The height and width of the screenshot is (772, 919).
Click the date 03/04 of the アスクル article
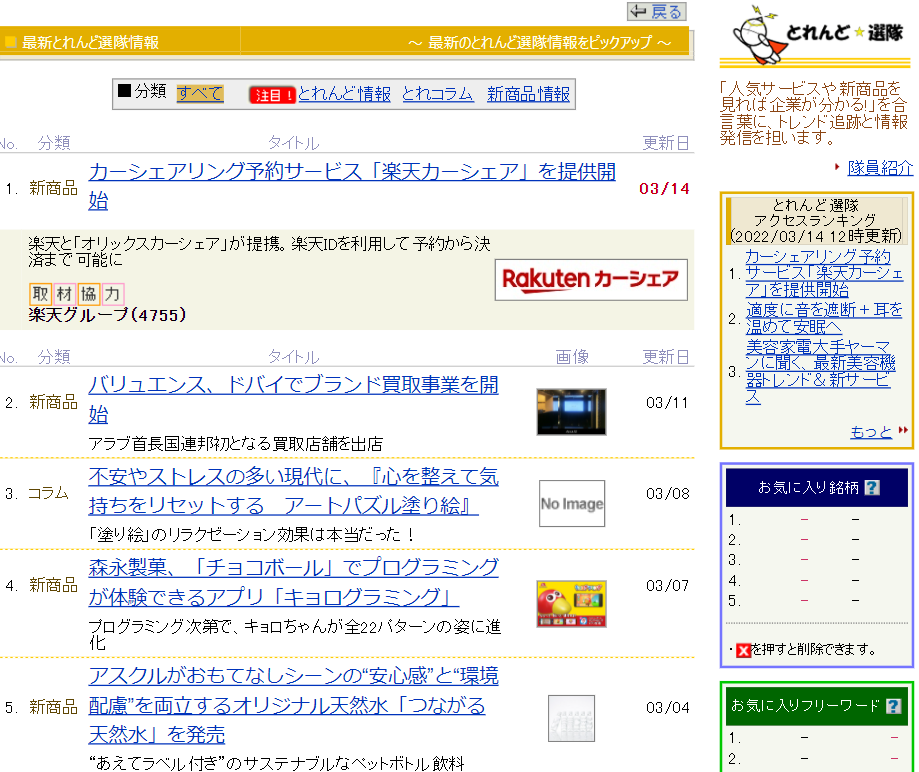[667, 708]
